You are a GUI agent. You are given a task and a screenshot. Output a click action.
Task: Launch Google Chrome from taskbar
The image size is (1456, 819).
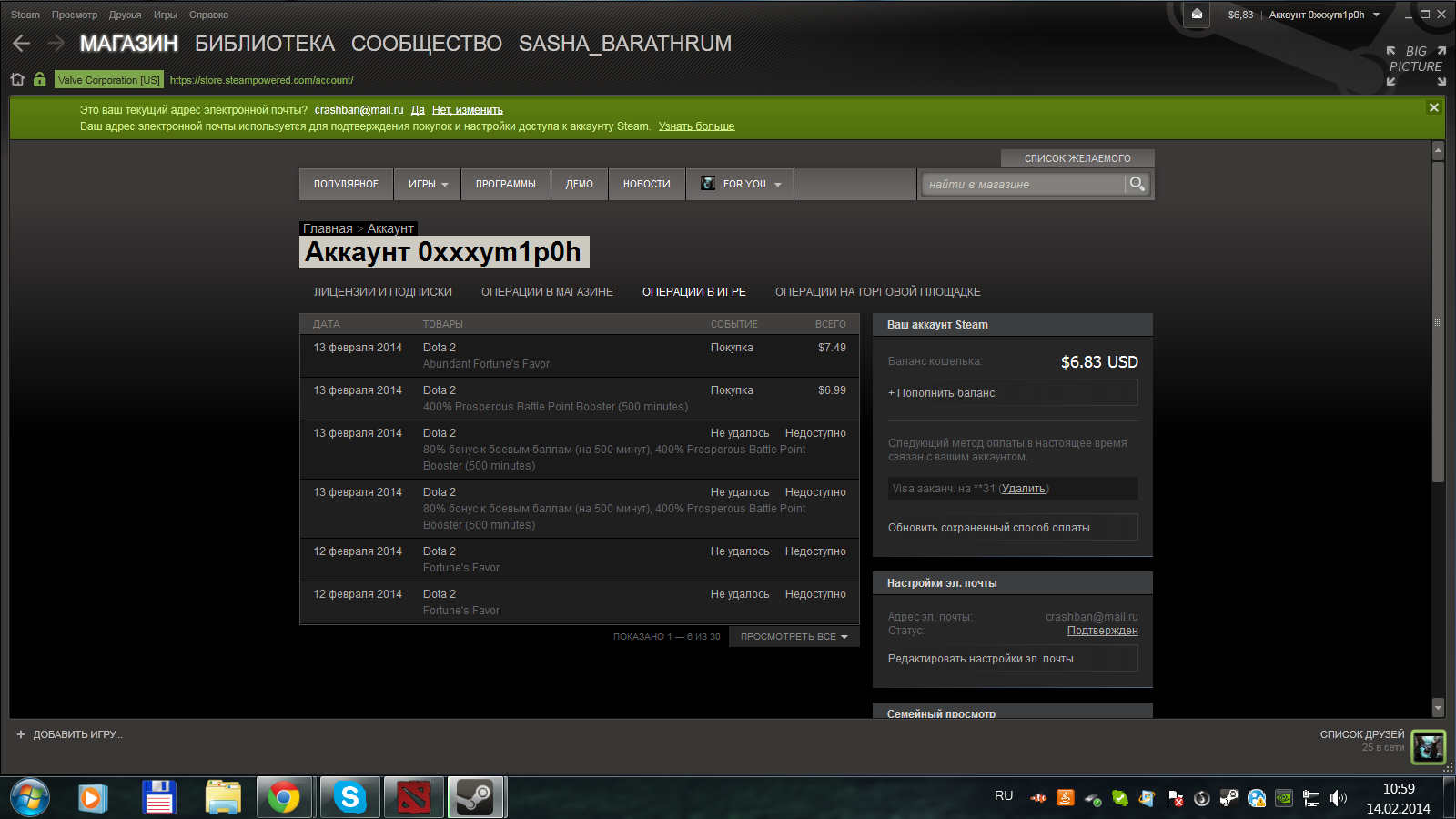click(284, 798)
